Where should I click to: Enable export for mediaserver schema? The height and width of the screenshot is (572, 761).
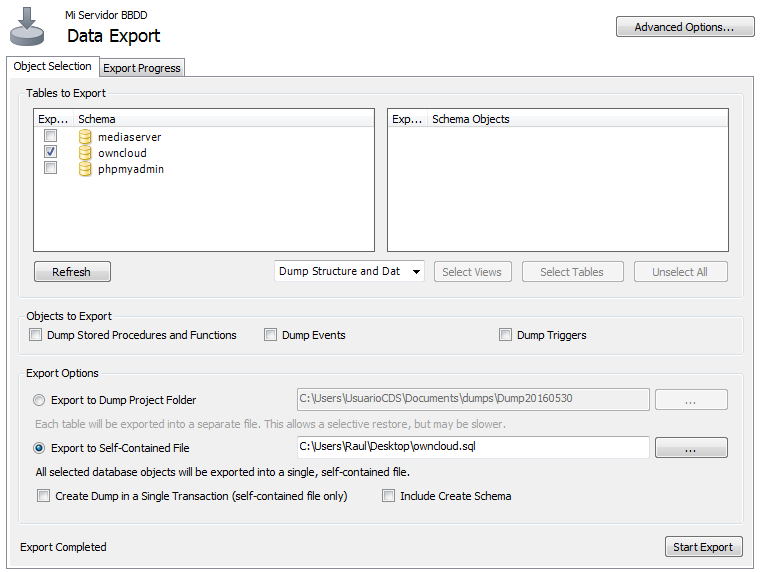(x=50, y=137)
